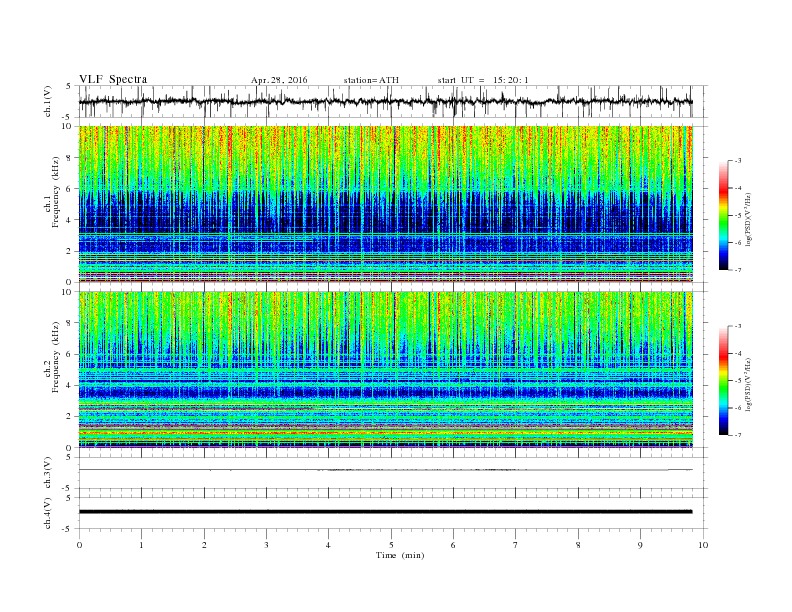Click the "-5" tick on ch.1 colorbar
This screenshot has height=612, width=792.
click(737, 216)
